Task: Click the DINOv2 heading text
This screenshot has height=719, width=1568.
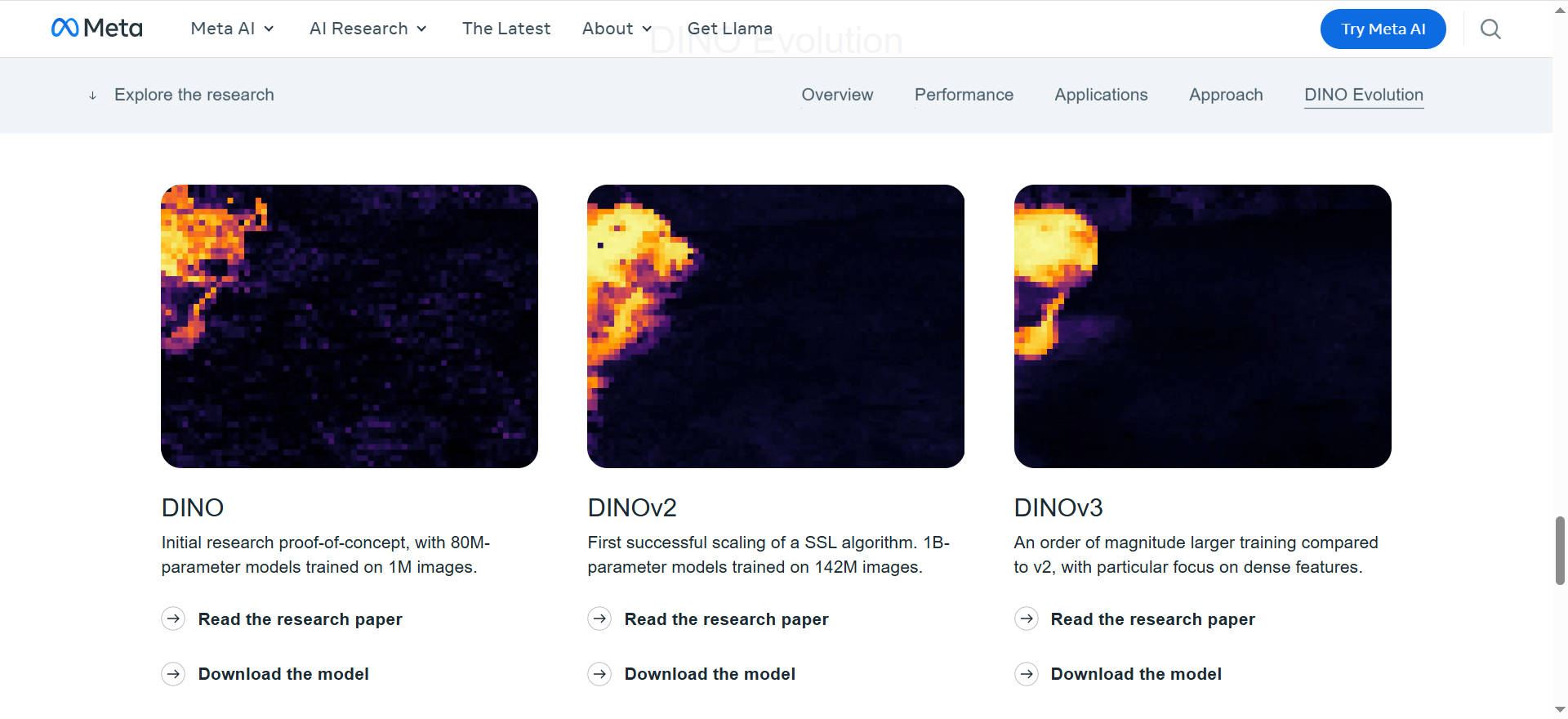Action: (x=632, y=507)
